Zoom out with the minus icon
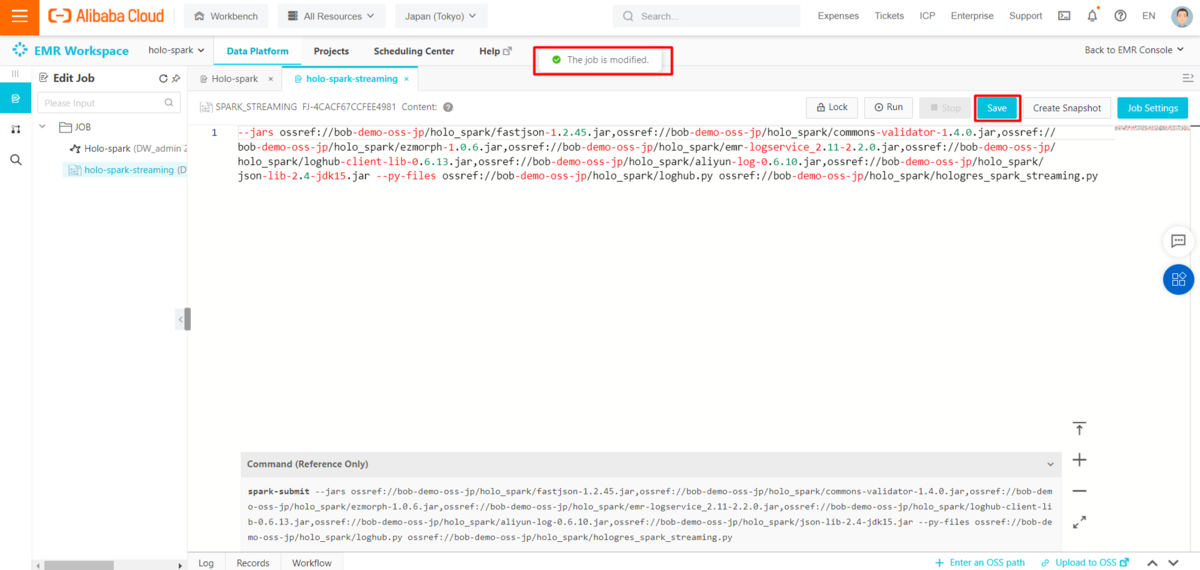The width and height of the screenshot is (1200, 570). click(1079, 491)
